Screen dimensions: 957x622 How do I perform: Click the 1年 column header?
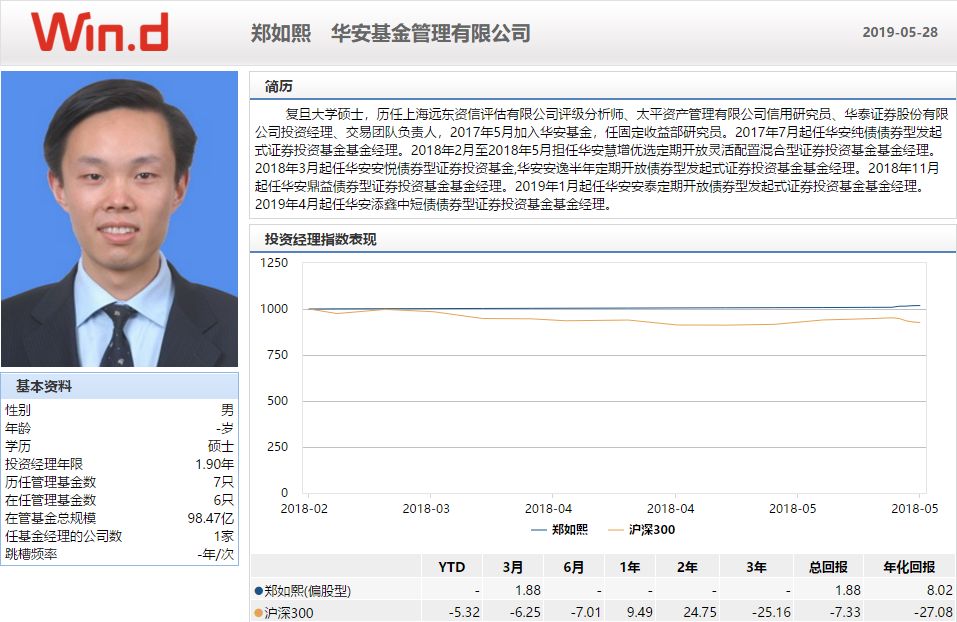tap(630, 567)
